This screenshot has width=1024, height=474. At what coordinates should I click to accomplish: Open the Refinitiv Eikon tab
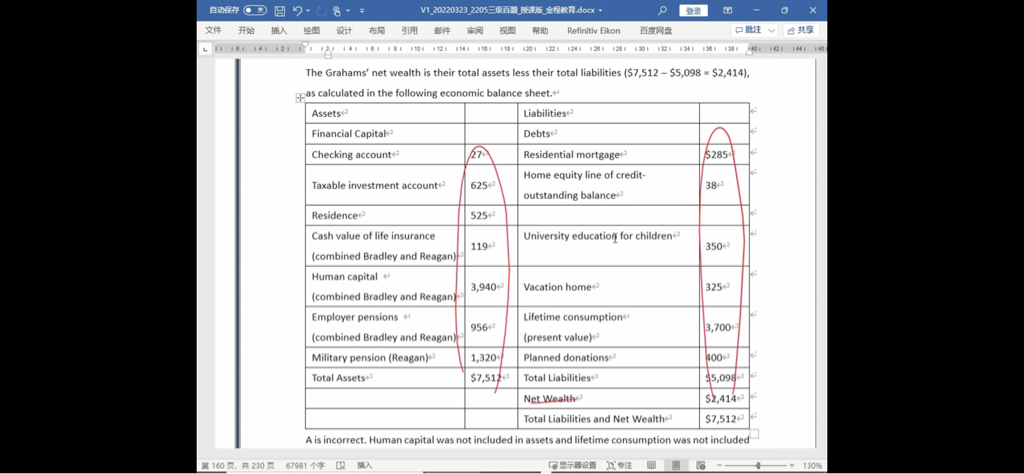[594, 31]
